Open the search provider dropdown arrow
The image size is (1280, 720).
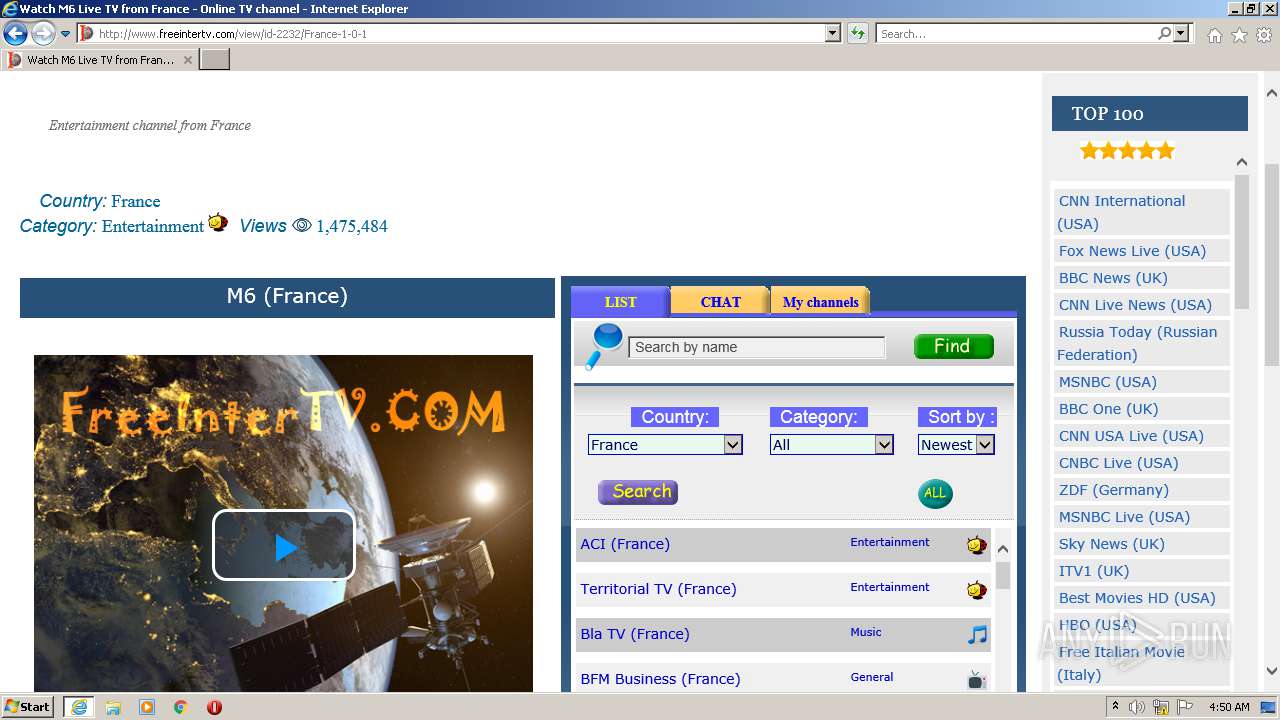click(1181, 33)
